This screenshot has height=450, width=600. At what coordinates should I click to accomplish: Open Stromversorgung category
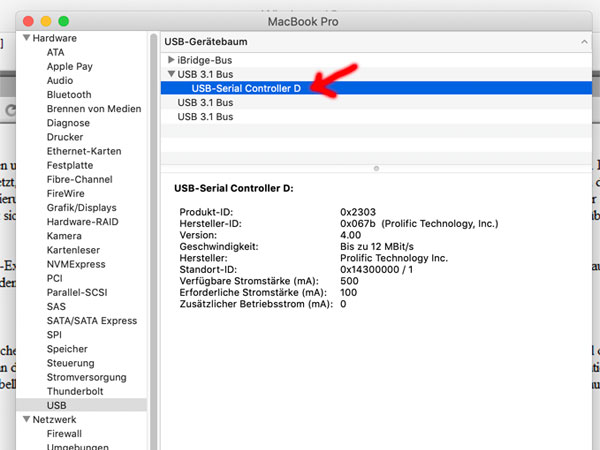click(x=86, y=378)
